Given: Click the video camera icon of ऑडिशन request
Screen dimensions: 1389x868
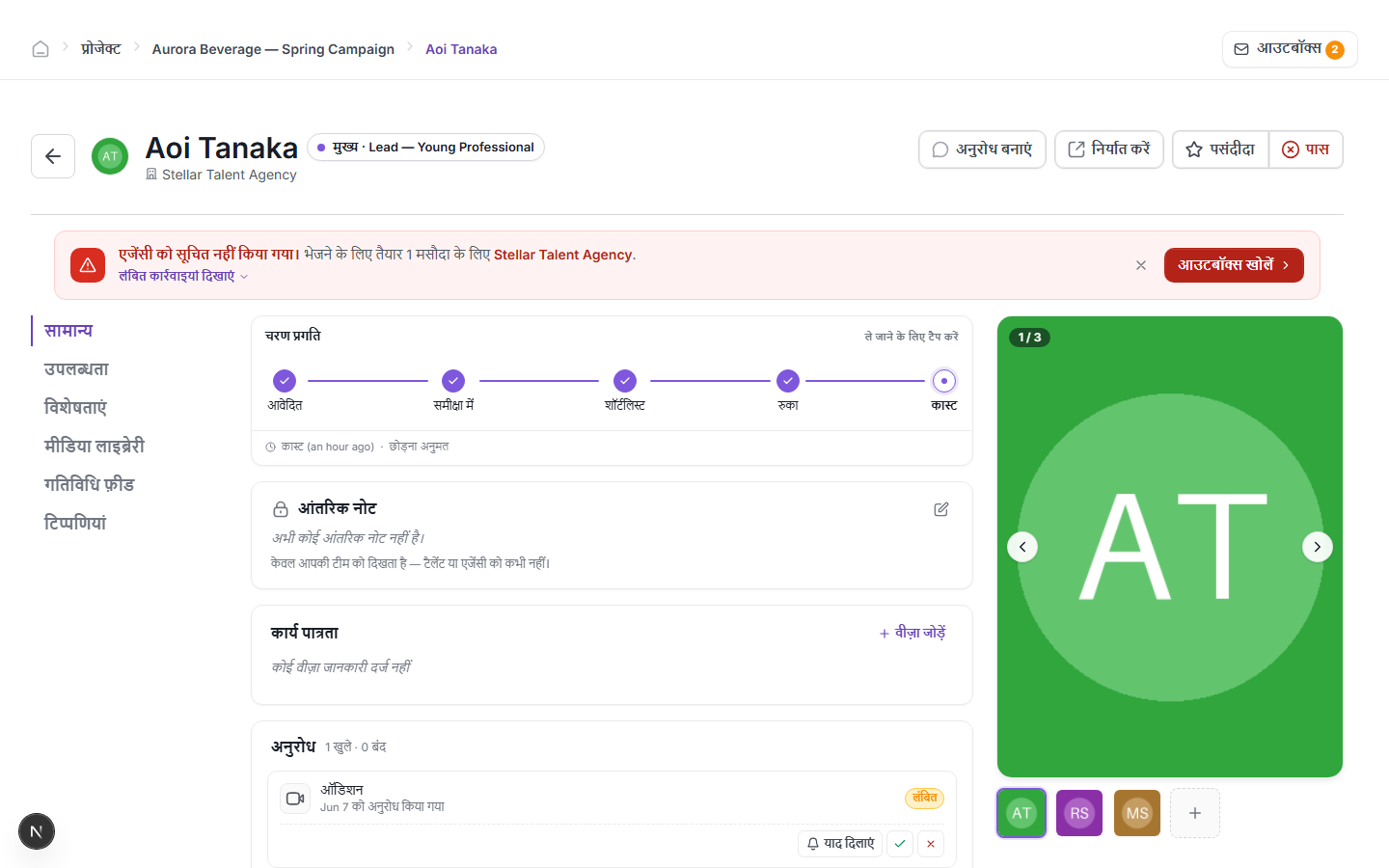Looking at the screenshot, I should [295, 799].
